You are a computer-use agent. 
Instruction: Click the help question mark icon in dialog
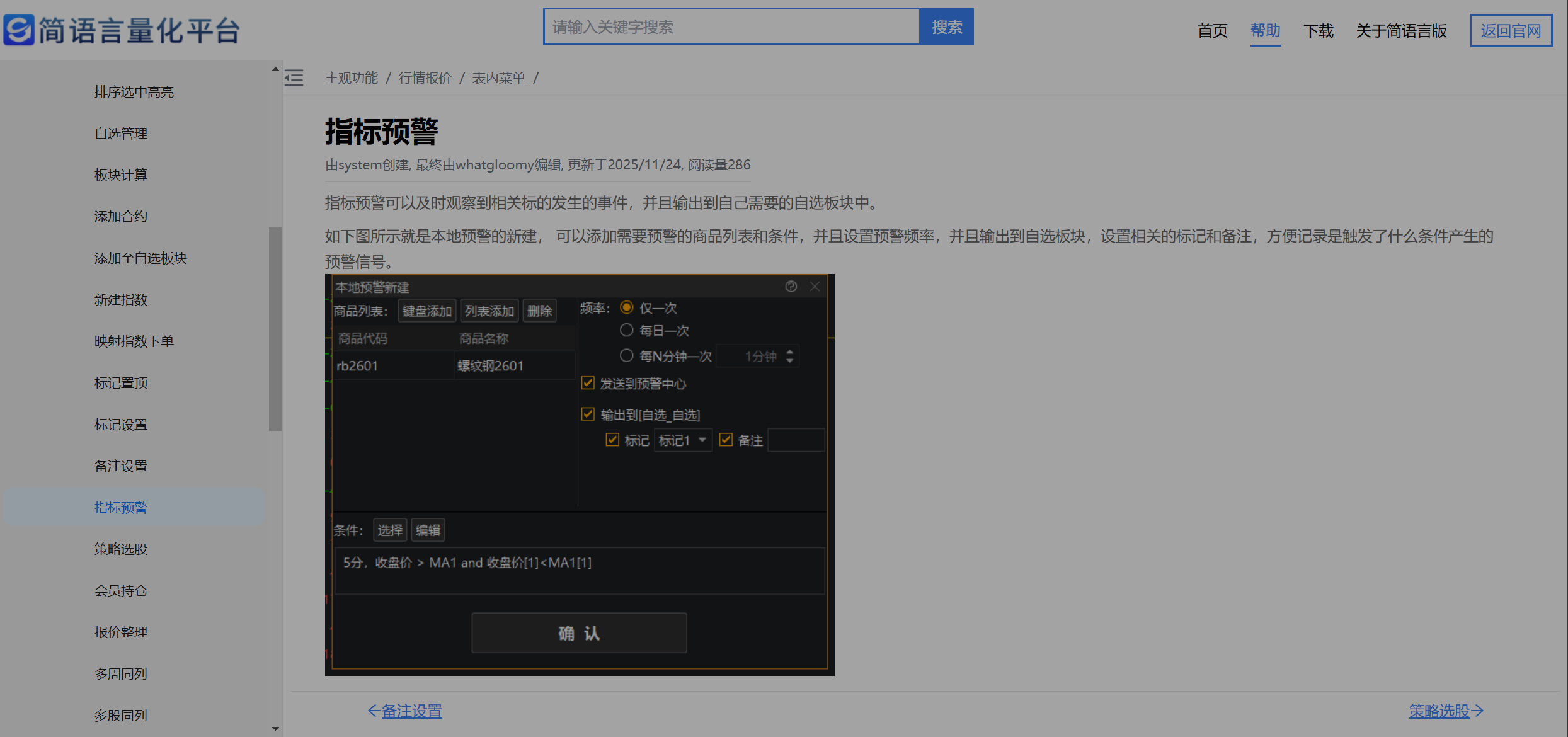click(791, 287)
